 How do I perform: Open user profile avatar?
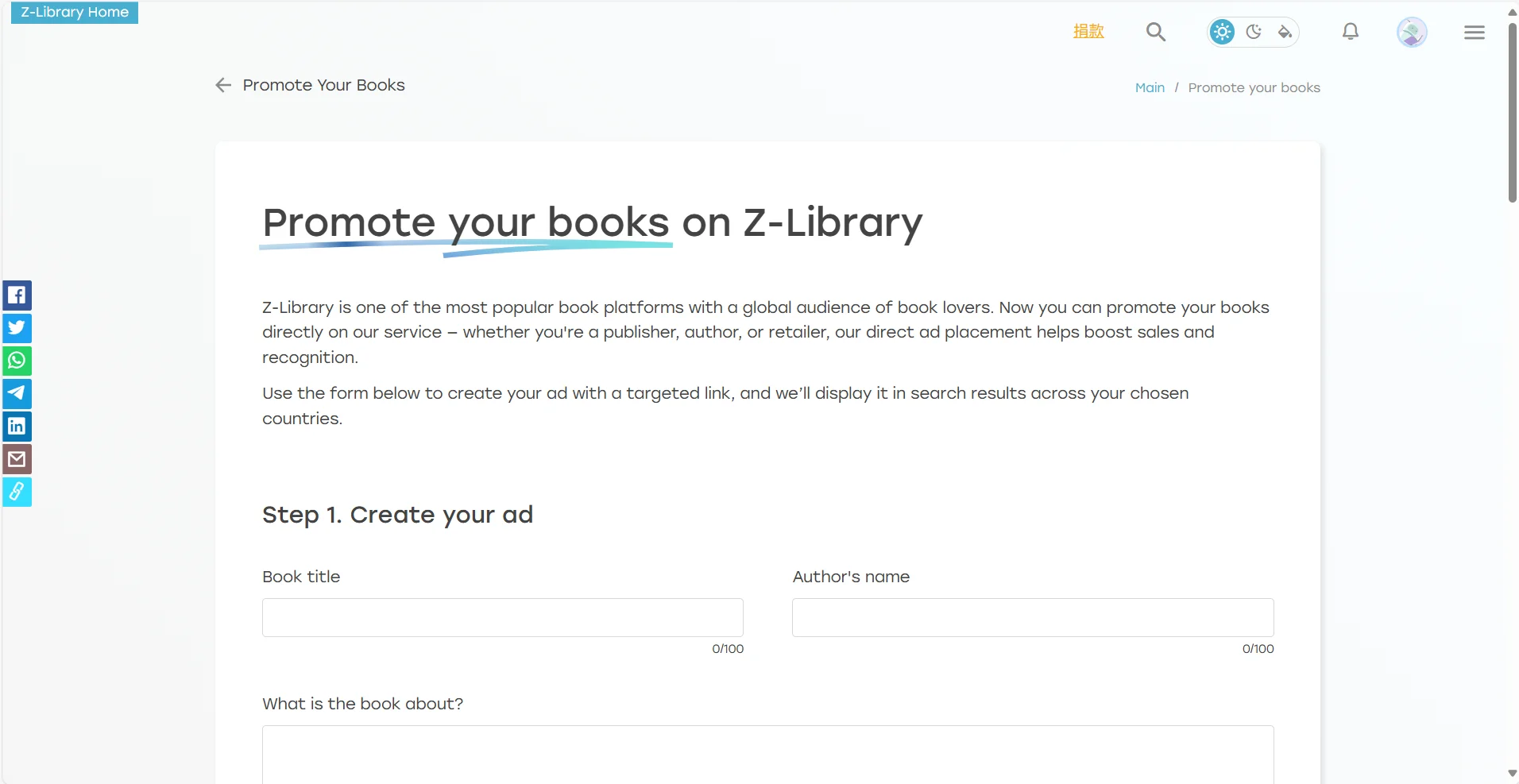click(x=1412, y=32)
